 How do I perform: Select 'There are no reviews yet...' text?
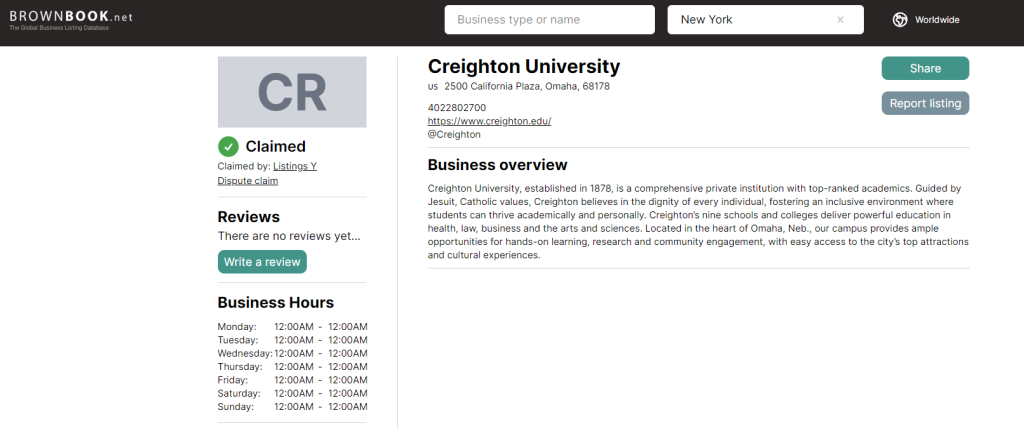(289, 236)
